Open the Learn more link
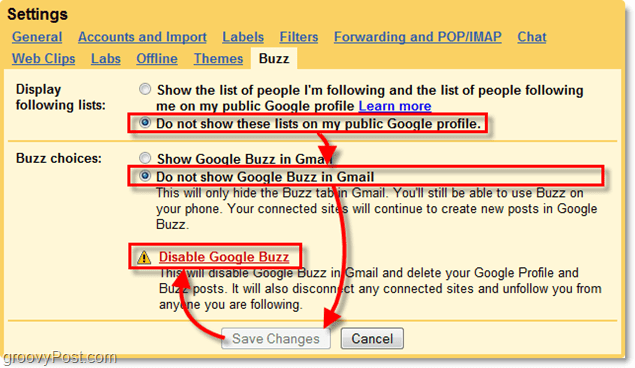635x368 pixels. click(395, 106)
